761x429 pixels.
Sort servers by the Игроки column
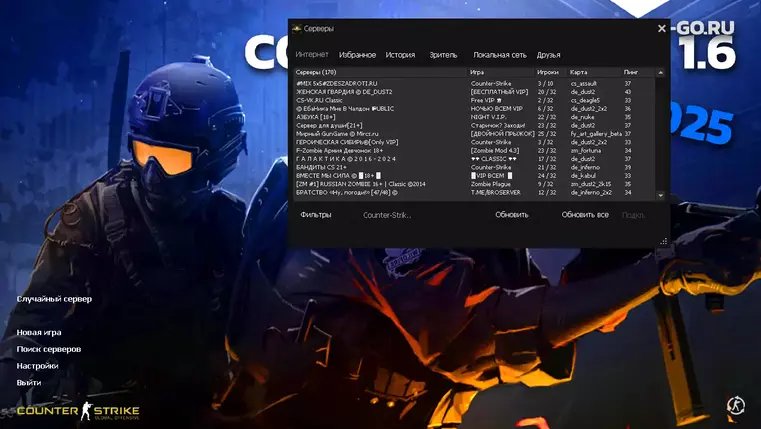pyautogui.click(x=551, y=72)
